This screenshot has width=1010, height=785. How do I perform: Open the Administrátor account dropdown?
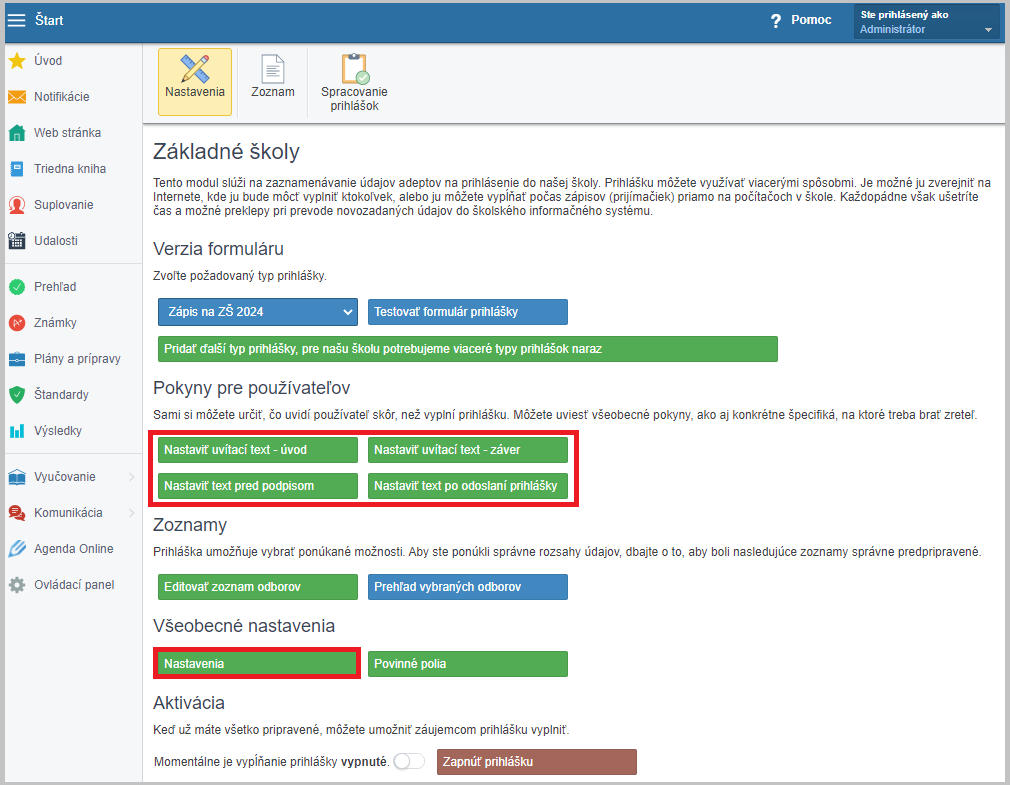coord(927,21)
